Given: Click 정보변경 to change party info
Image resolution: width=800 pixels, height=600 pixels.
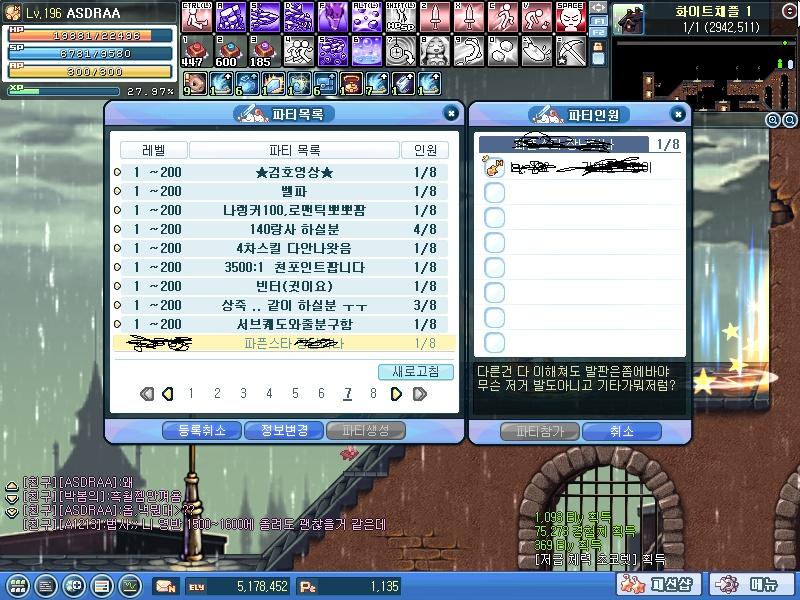Looking at the screenshot, I should point(284,430).
